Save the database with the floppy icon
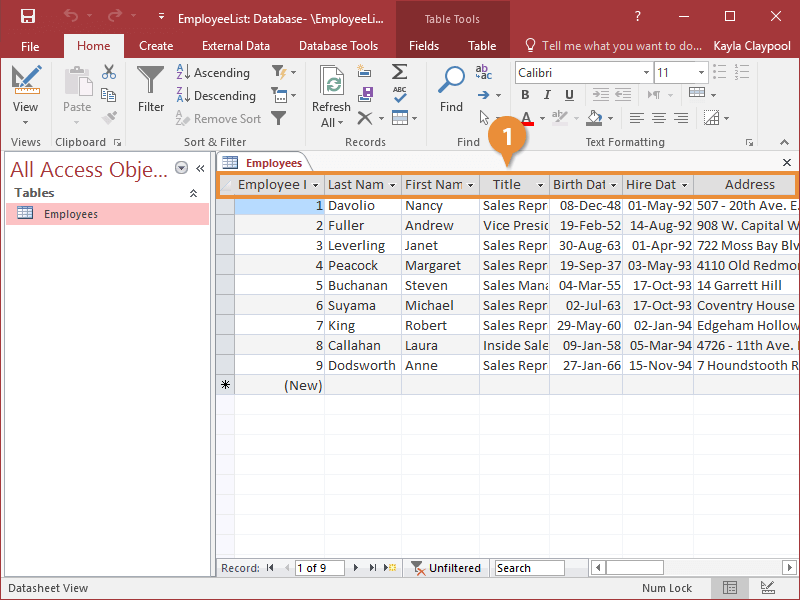Viewport: 800px width, 600px height. coord(28,17)
